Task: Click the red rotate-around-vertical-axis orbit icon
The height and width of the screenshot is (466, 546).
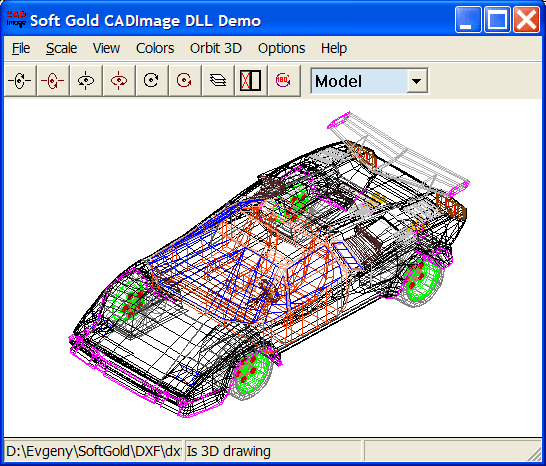Action: [x=119, y=81]
